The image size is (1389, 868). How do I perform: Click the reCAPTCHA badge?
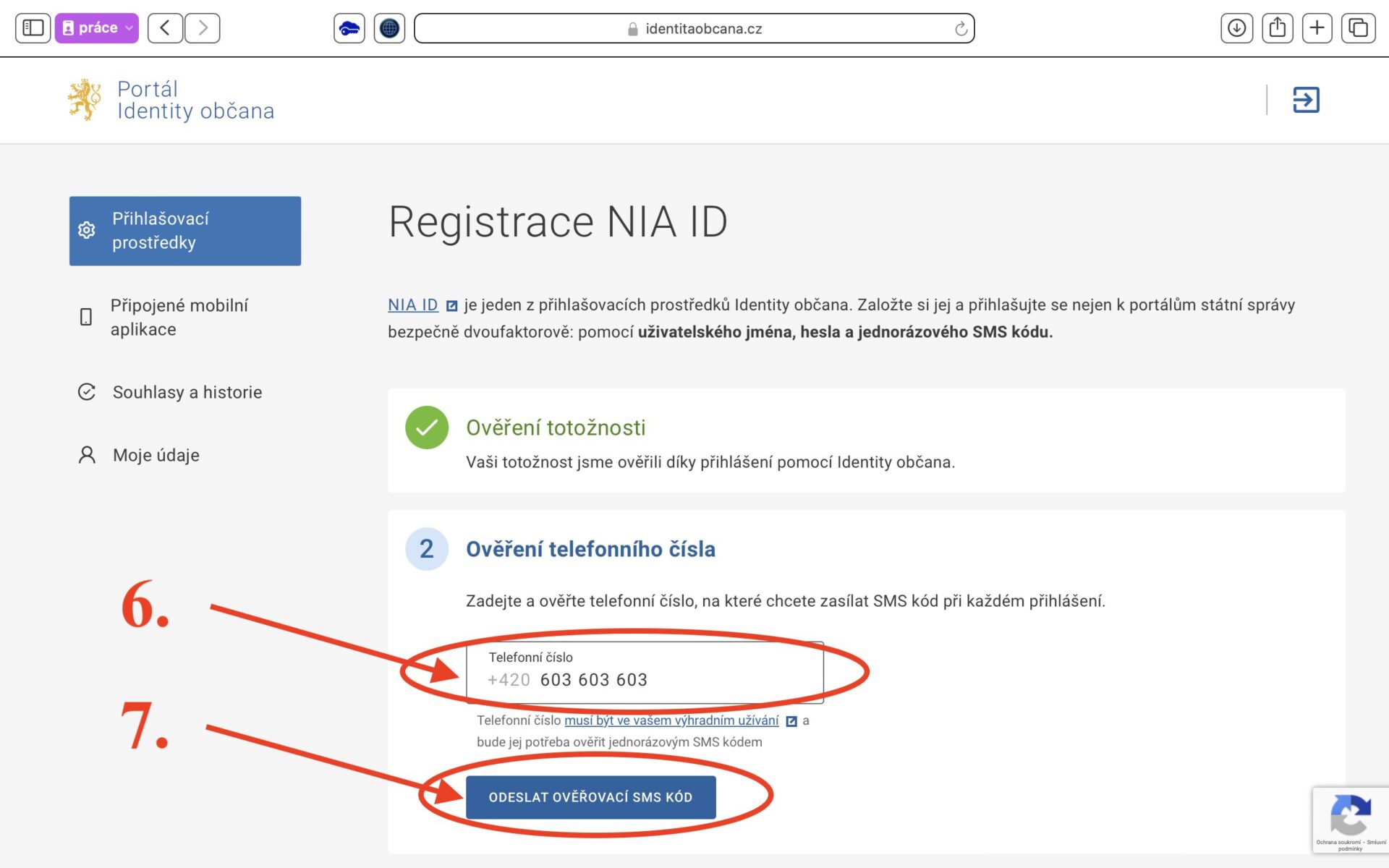click(1351, 820)
